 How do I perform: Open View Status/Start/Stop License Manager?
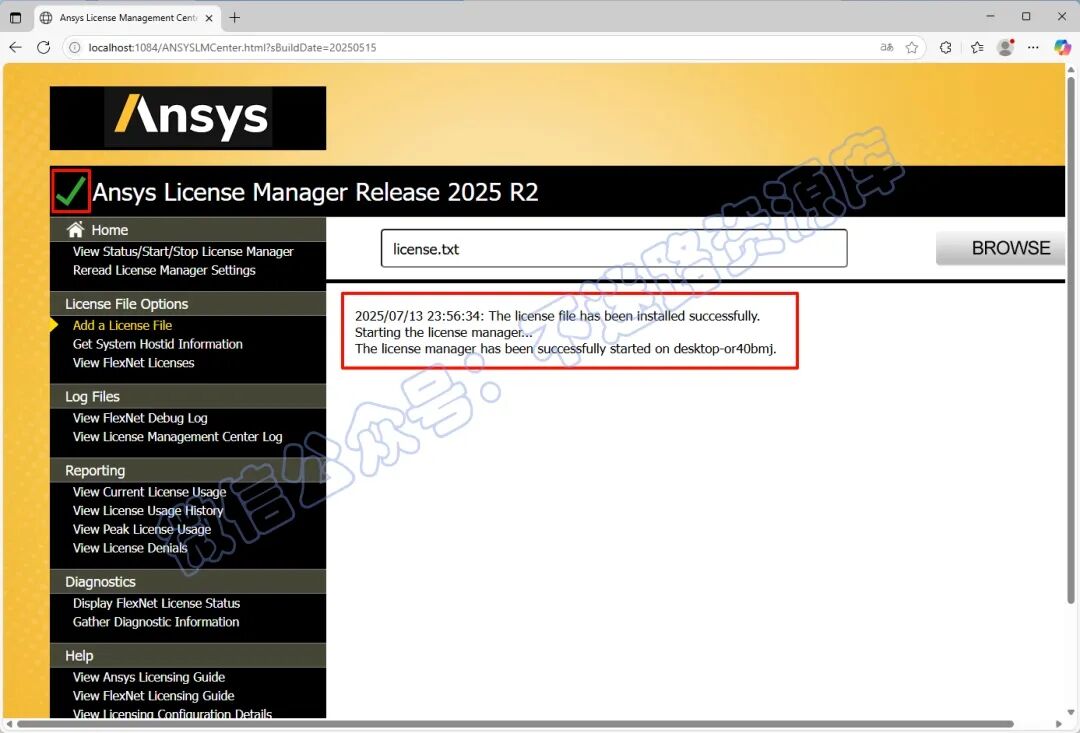[x=183, y=251]
